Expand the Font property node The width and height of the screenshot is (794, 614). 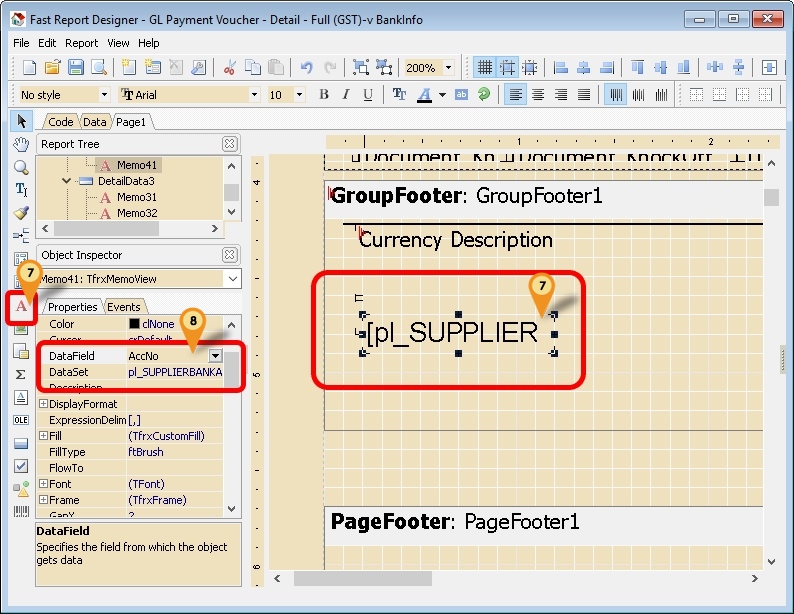coord(43,484)
